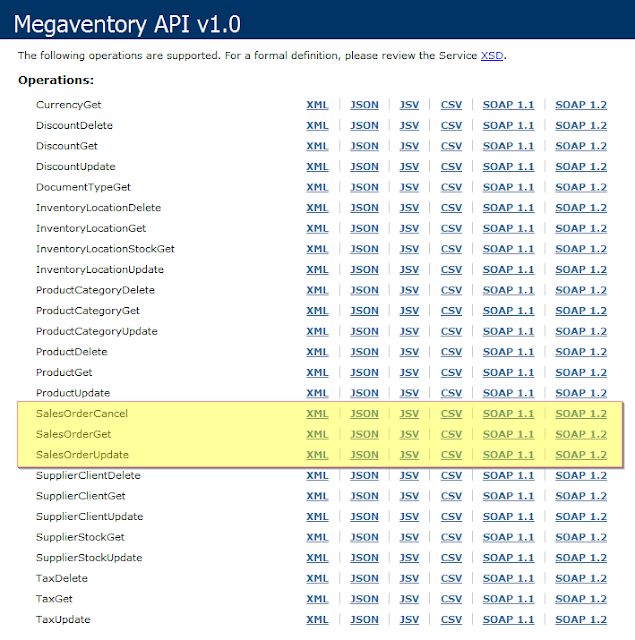The image size is (635, 640).
Task: Open XML link for SalesOrderCancel
Action: click(317, 413)
